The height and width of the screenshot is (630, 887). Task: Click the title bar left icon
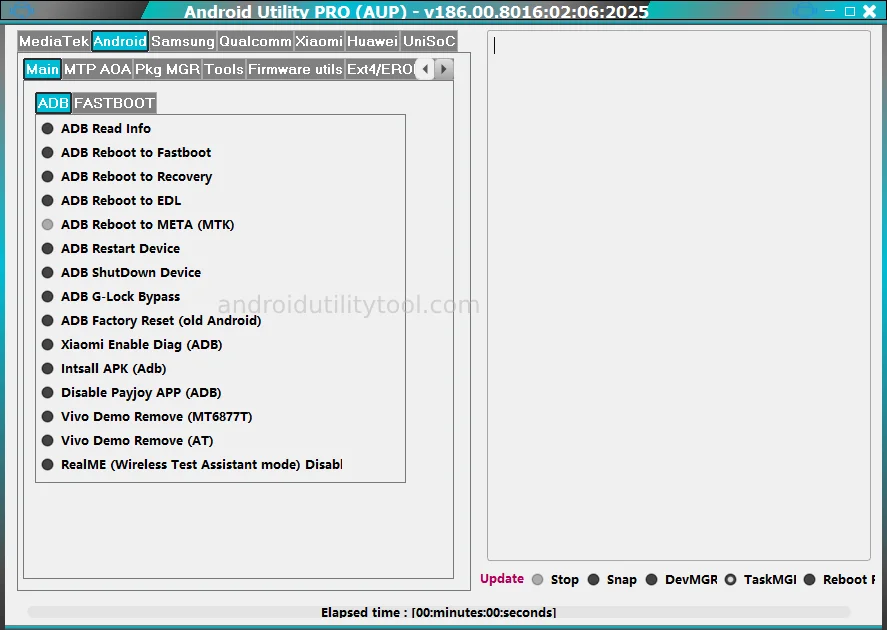[21, 10]
